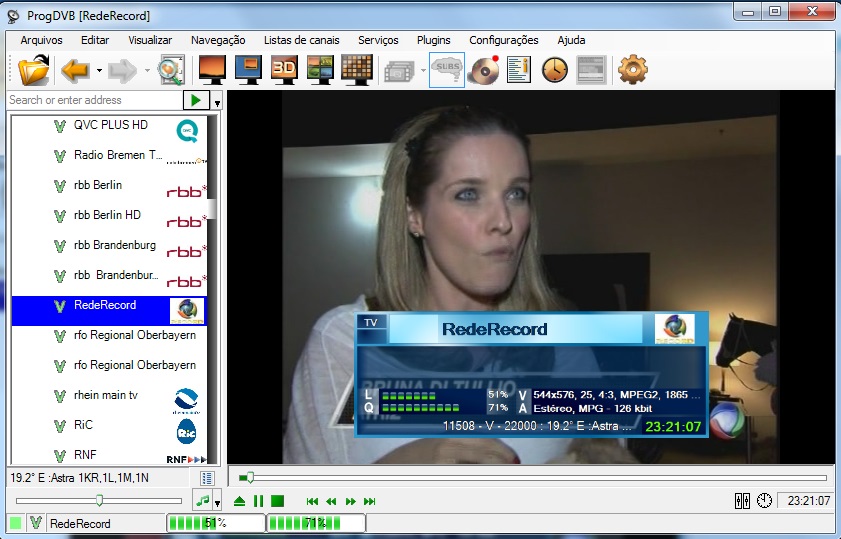This screenshot has width=841, height=539.
Task: Click the timer clock icon by time
Action: click(764, 501)
